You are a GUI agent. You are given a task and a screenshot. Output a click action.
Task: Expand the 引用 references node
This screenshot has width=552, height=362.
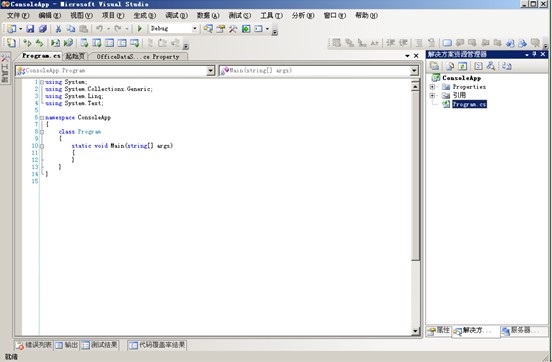click(432, 95)
